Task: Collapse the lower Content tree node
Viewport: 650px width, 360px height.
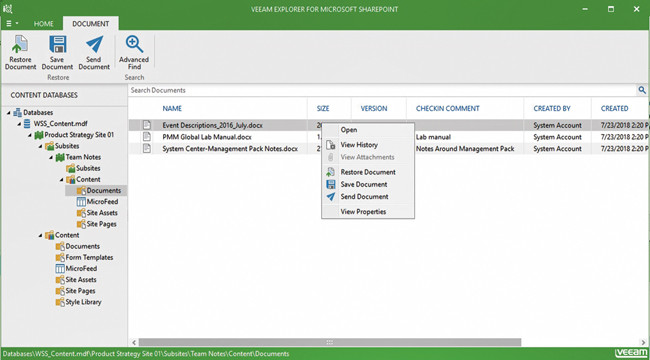Action: (41, 235)
